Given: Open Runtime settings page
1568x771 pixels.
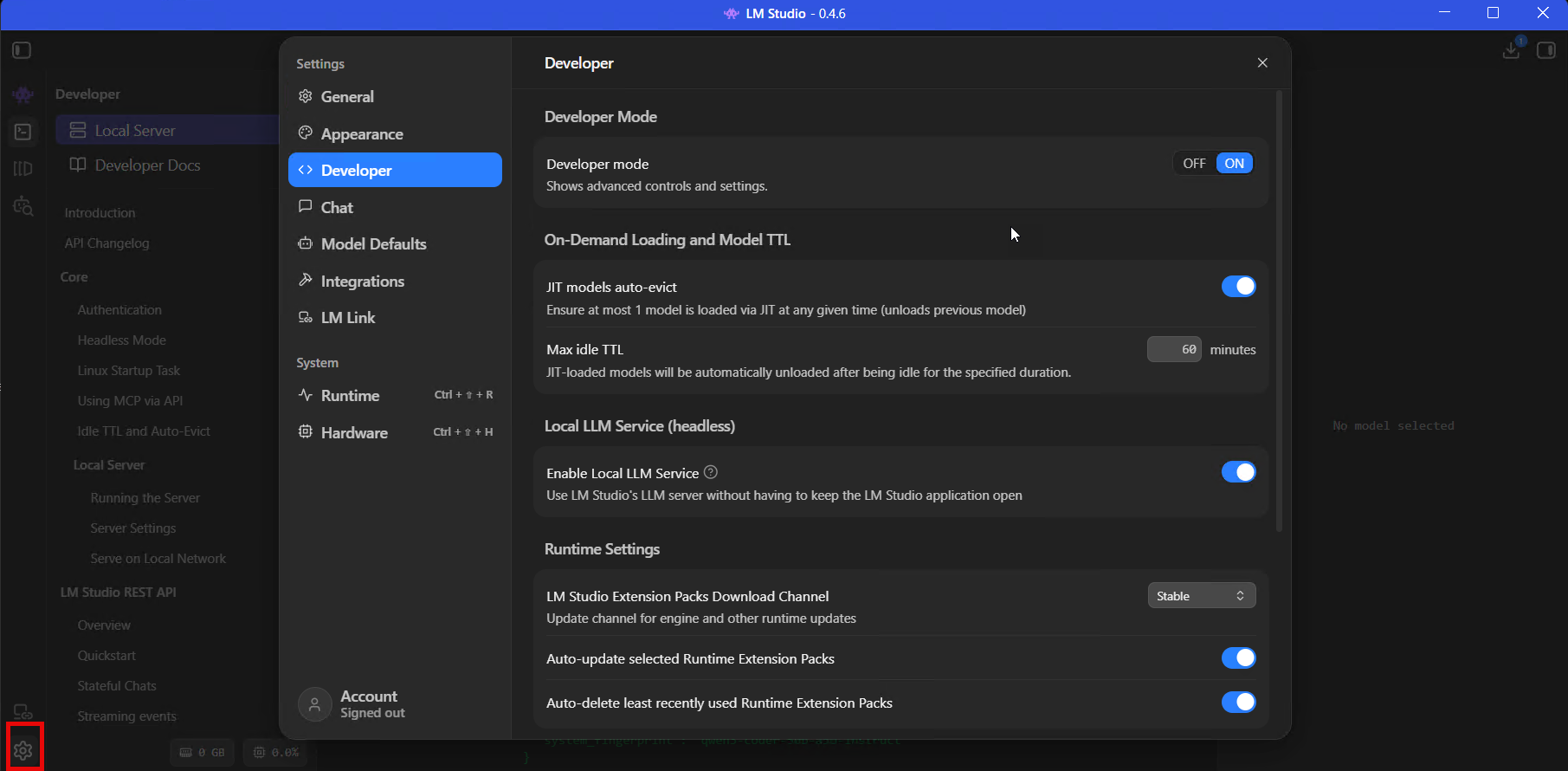Looking at the screenshot, I should point(395,395).
